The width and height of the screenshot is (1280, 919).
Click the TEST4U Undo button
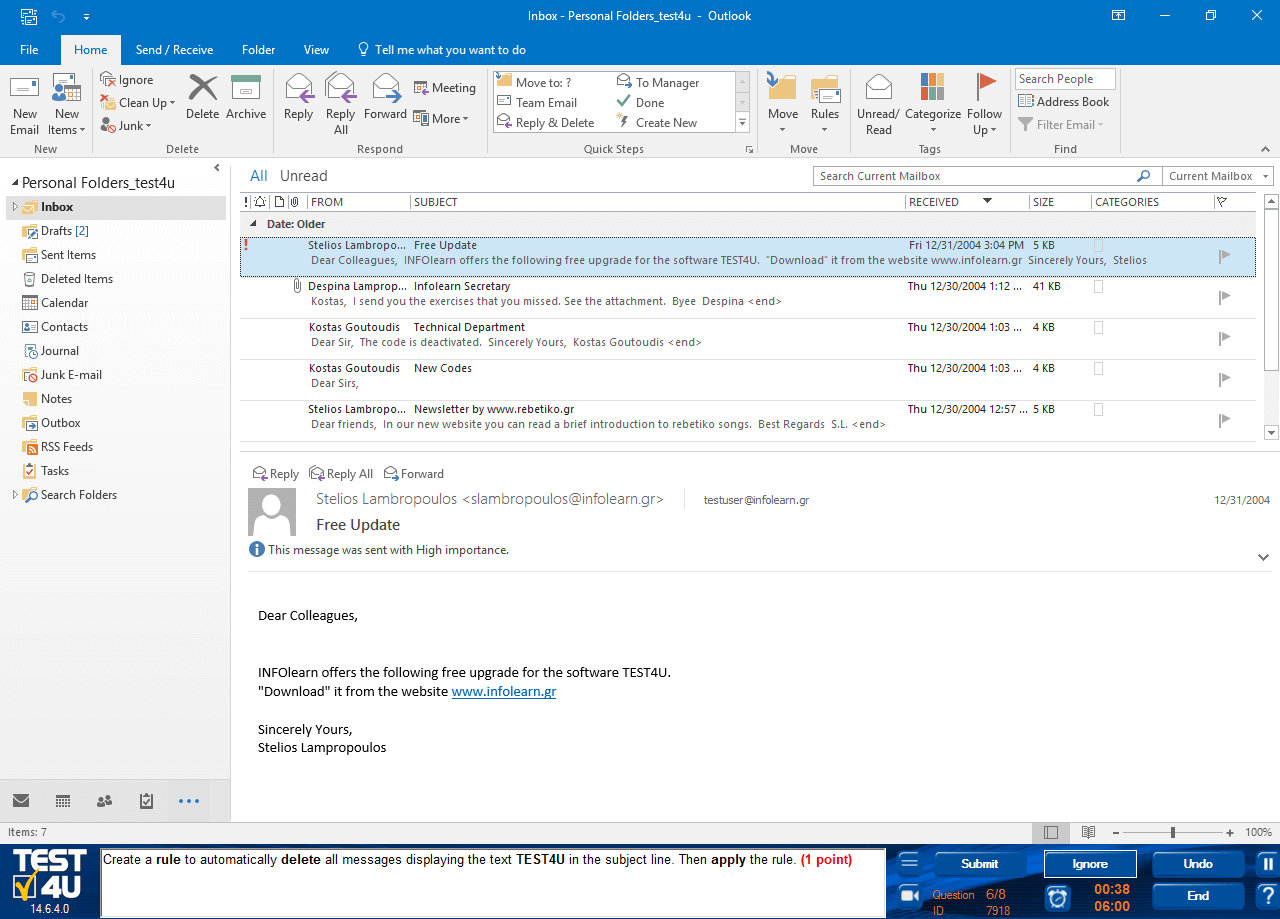[1198, 864]
